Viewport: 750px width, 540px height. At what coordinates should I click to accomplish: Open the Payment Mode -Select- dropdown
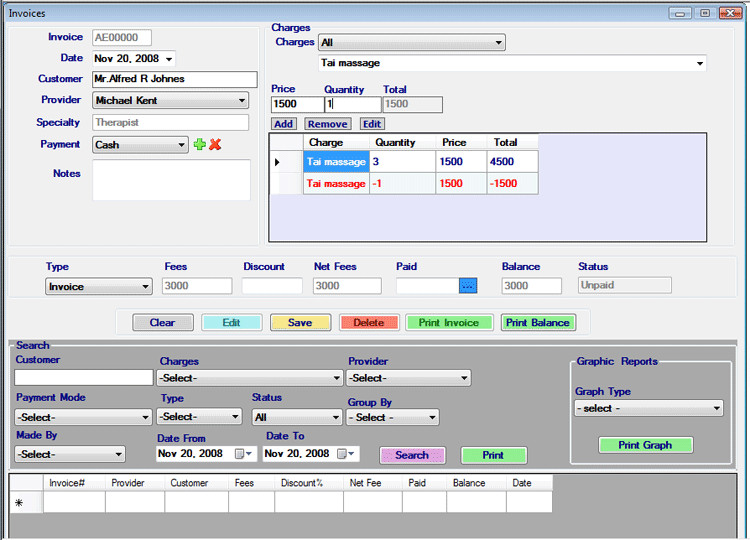[x=83, y=417]
